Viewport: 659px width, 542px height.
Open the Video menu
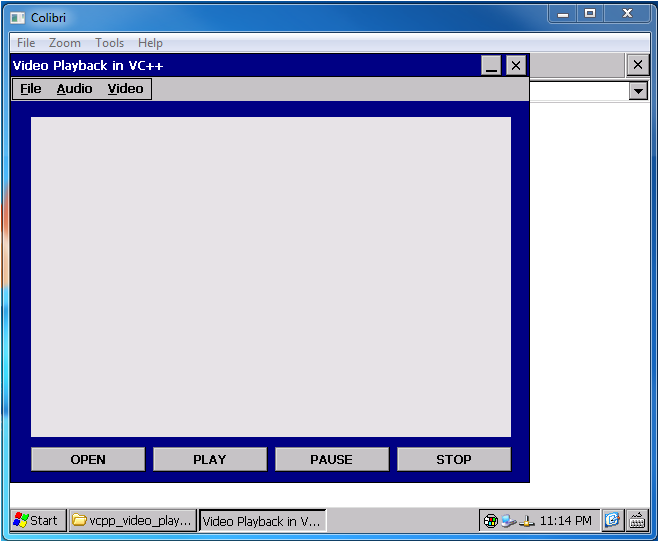(125, 89)
